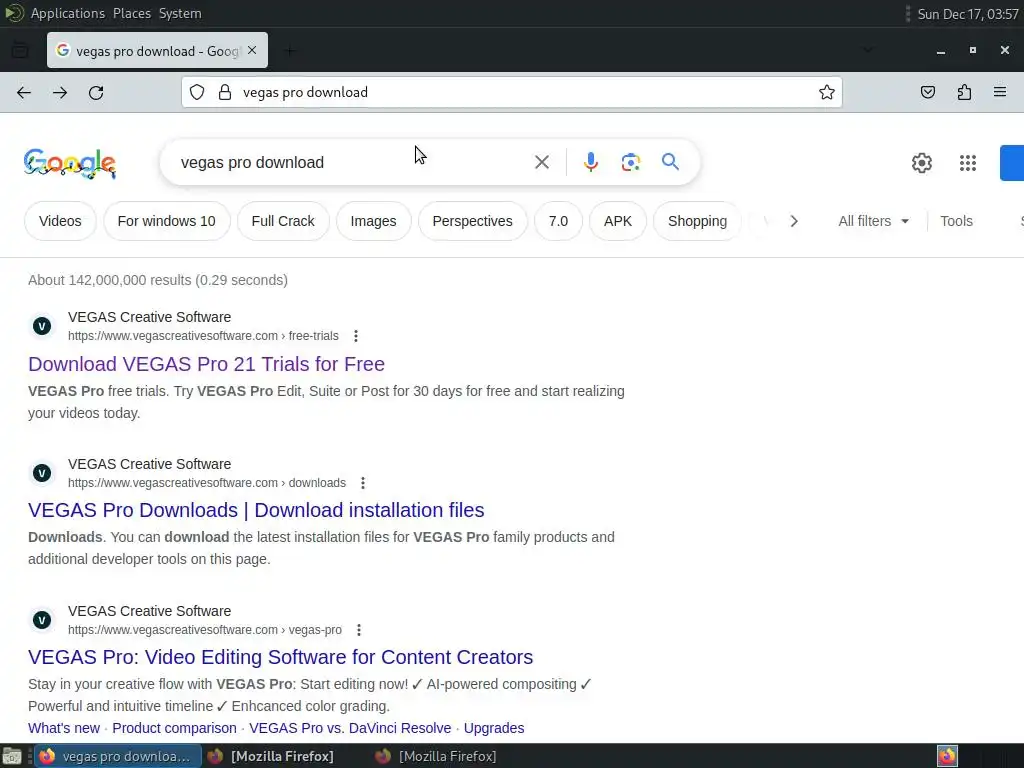Screen dimensions: 1024x768
Task: Select the Perspectives filter chip
Action: [x=472, y=221]
